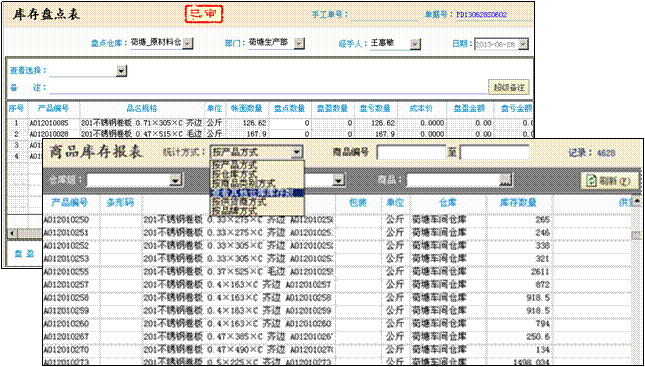Viewport: 645px width, 367px height.
Task: Open the 经手人 handler dropdown arrow
Action: tap(415, 43)
